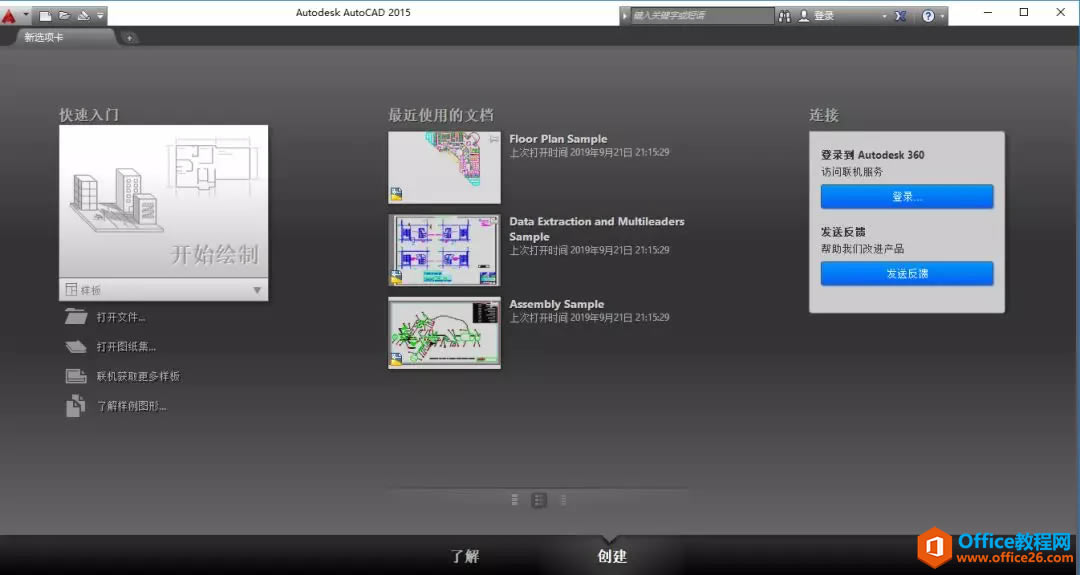1080x575 pixels.
Task: Click the blue 发送反馈 button
Action: pyautogui.click(x=906, y=273)
